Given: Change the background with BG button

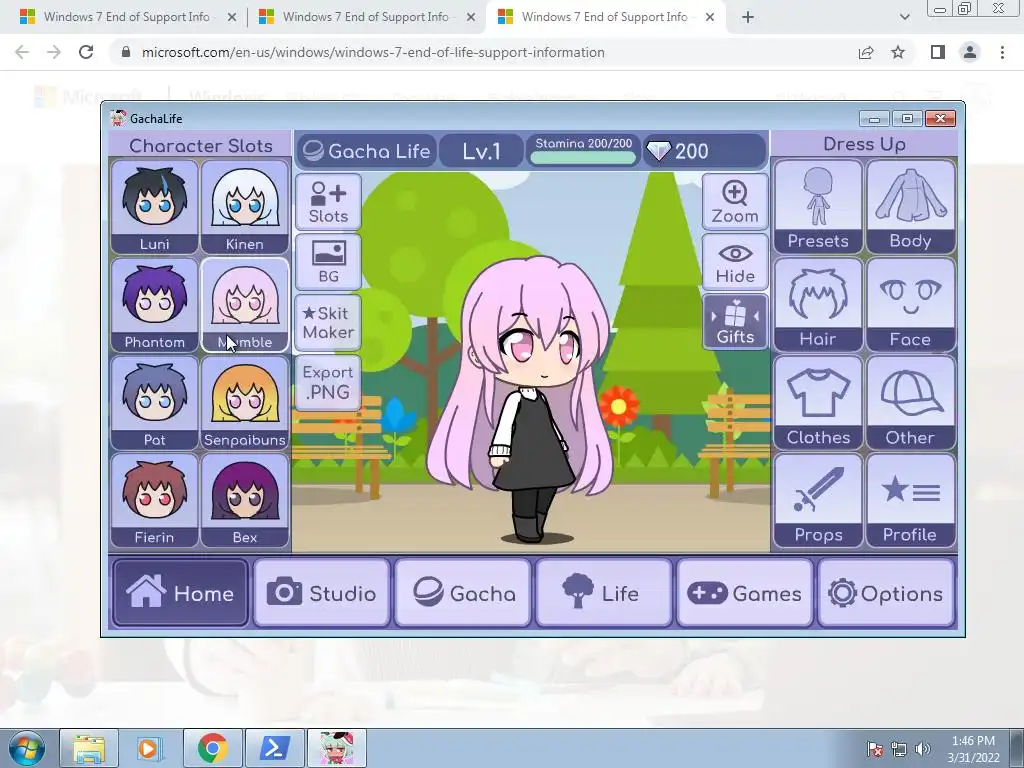Looking at the screenshot, I should [x=328, y=262].
